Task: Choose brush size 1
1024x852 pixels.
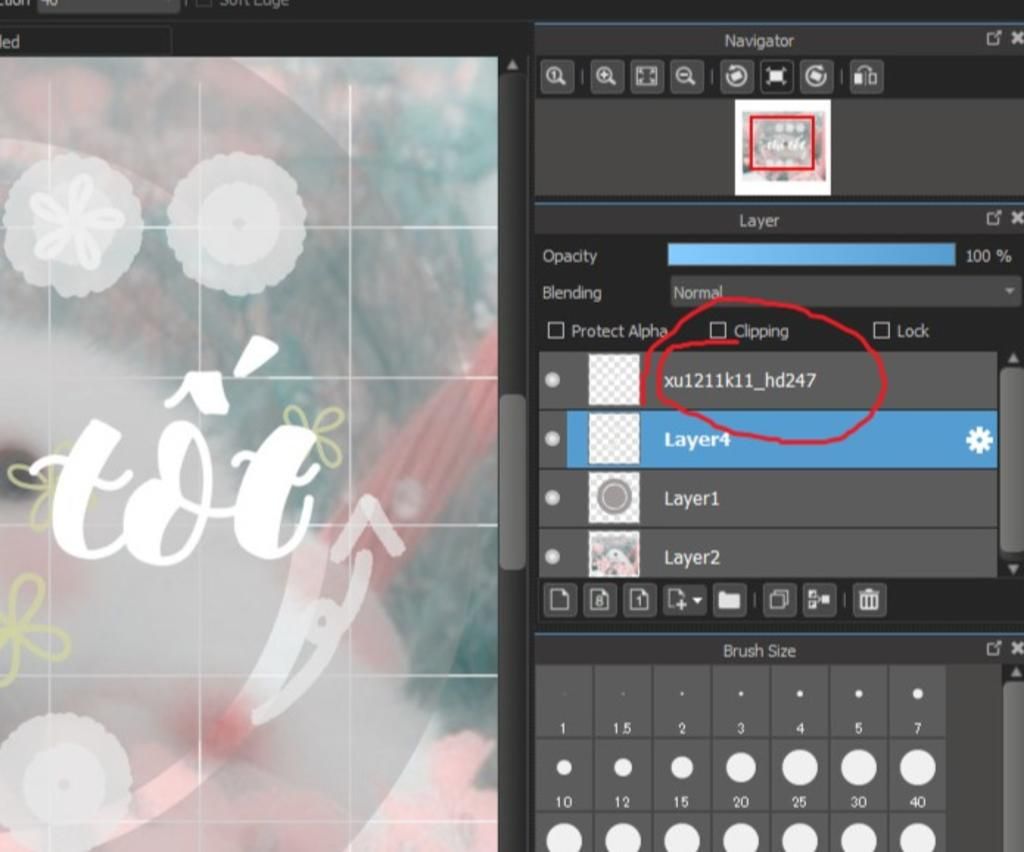Action: coord(564,702)
